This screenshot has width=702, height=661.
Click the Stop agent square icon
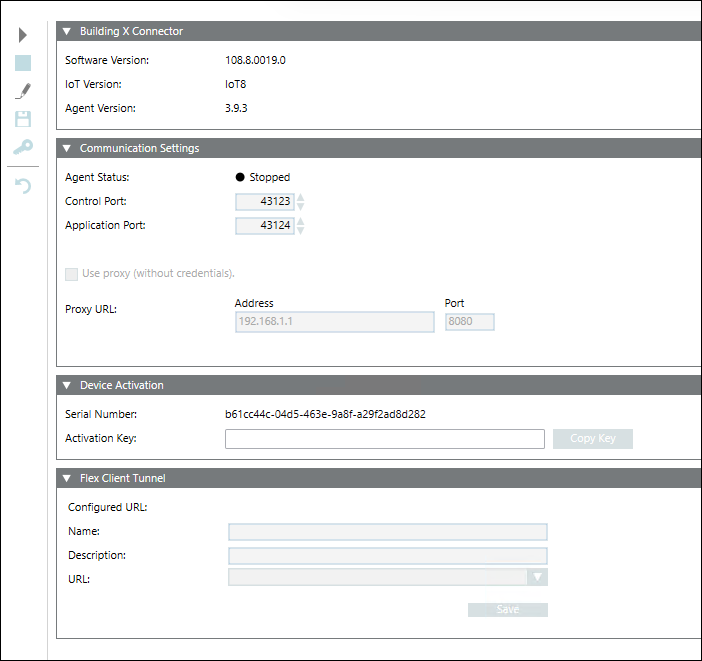pos(23,63)
